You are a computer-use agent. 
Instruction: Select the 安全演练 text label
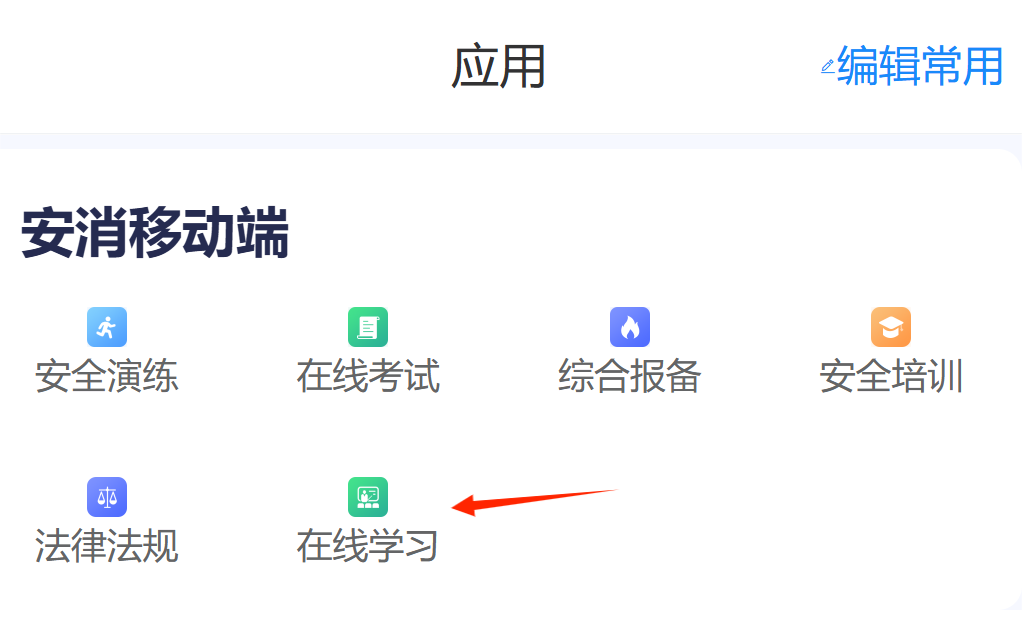point(106,376)
